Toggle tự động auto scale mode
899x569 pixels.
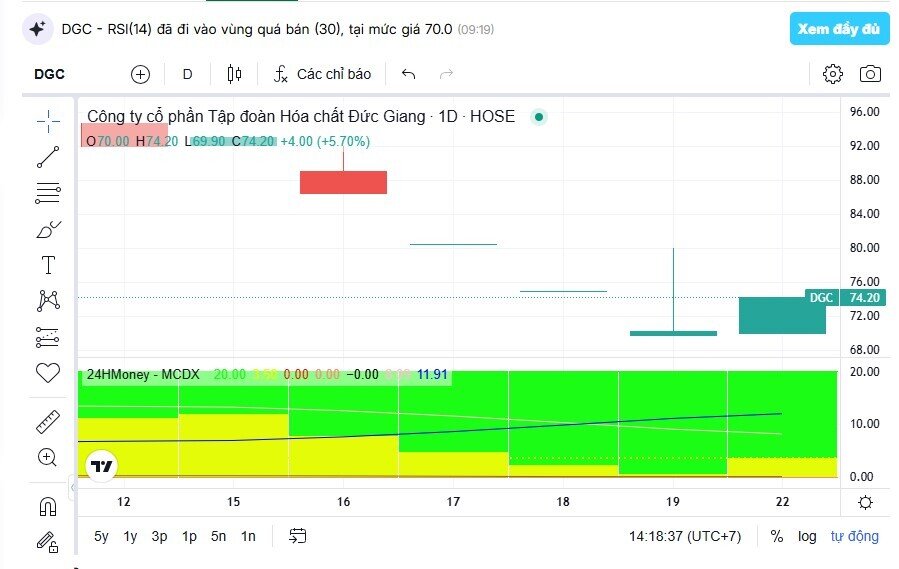pos(855,536)
